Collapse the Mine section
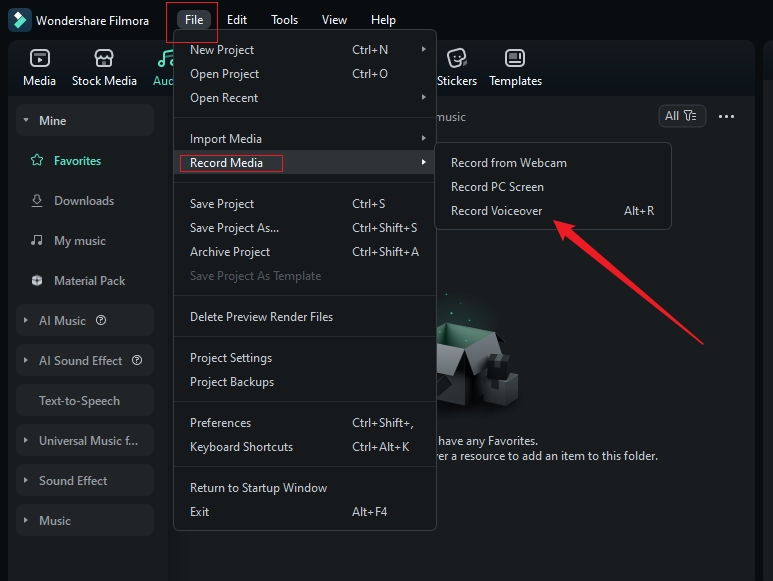Image resolution: width=773 pixels, height=581 pixels. point(26,120)
